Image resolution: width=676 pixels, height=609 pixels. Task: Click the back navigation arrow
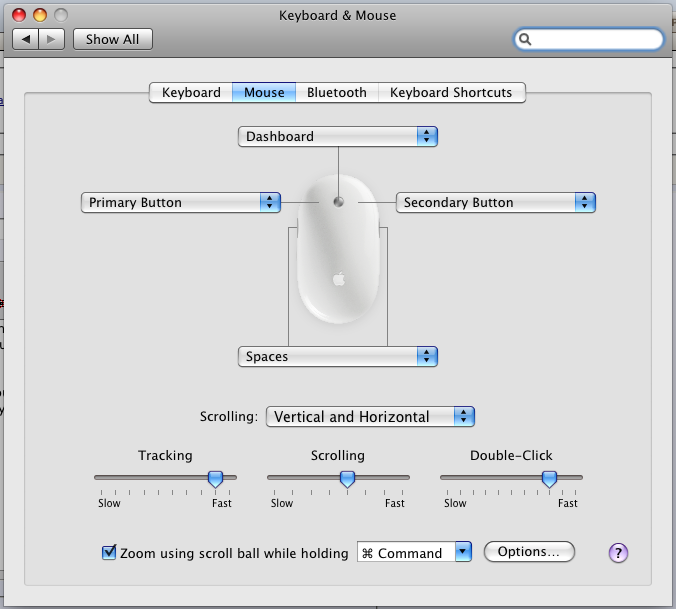(25, 39)
